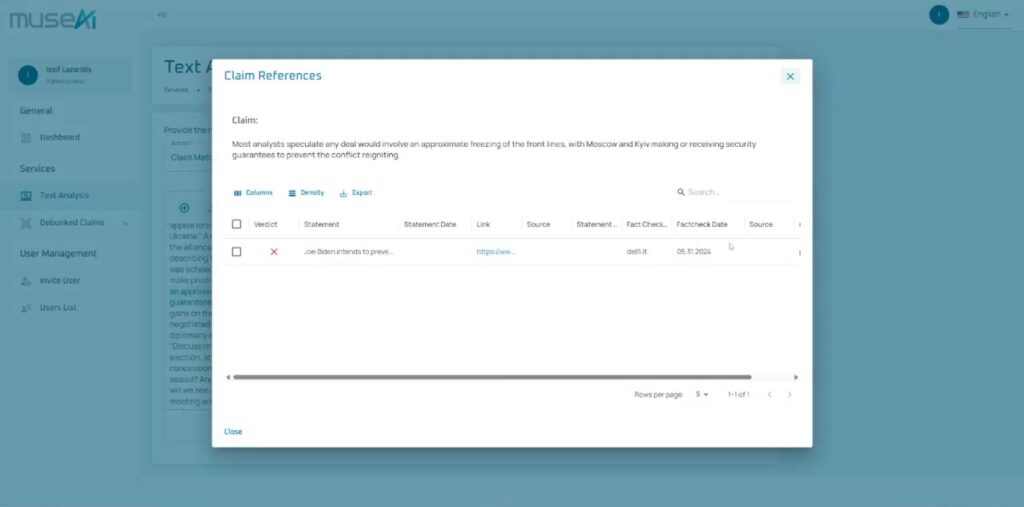The image size is (1024, 507).
Task: Click the horizontal table scrollbar
Action: 490,377
